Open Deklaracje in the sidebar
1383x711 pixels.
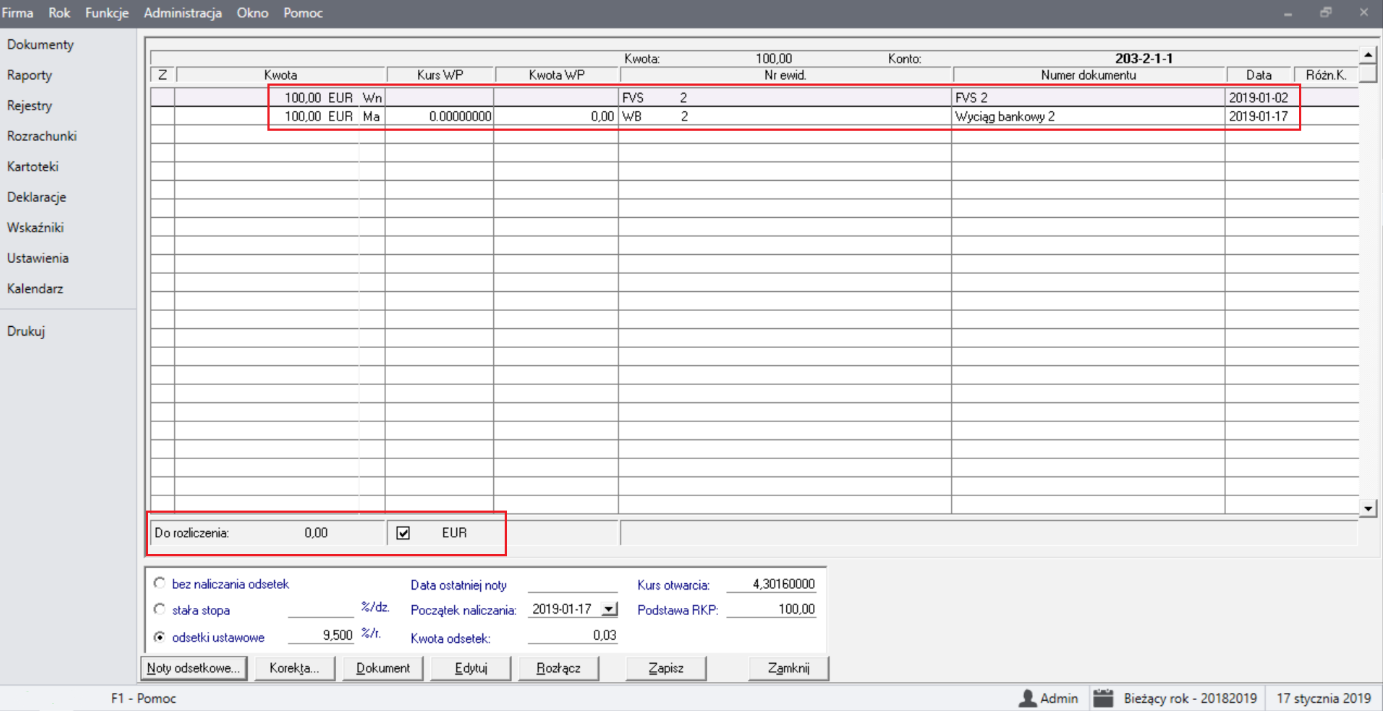coord(36,197)
